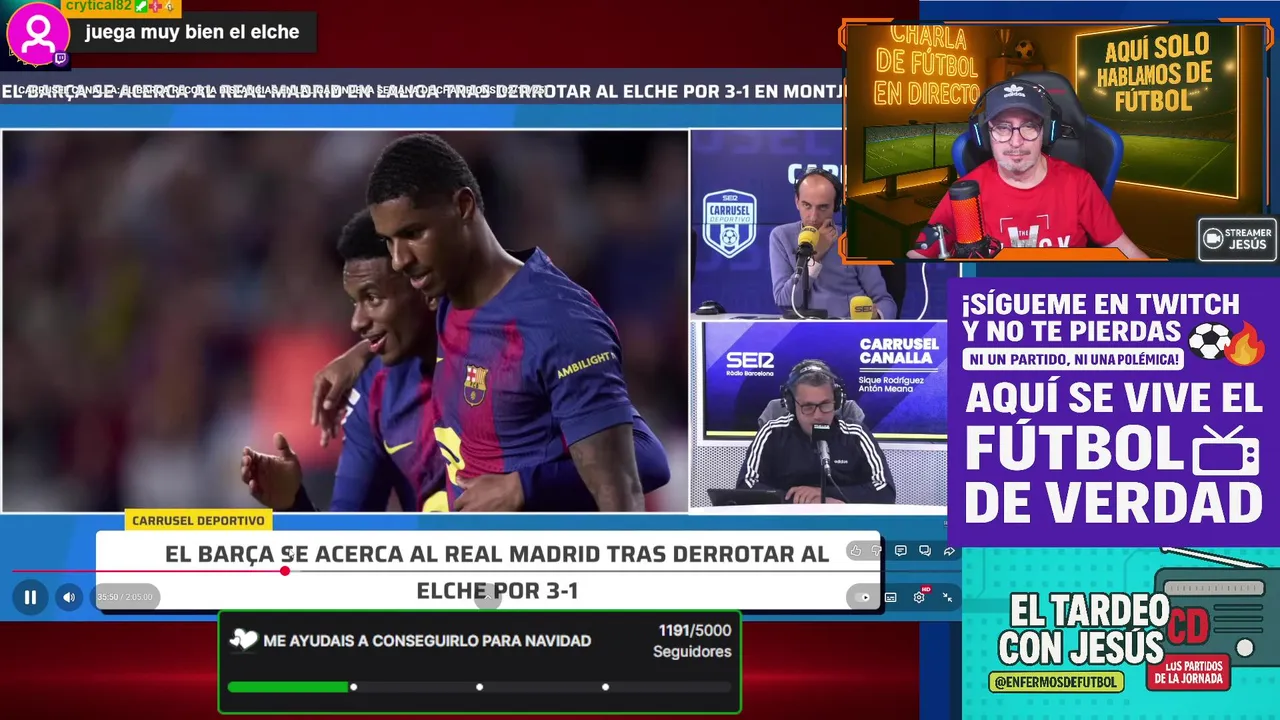Click the heart icon in the follower goal

click(243, 640)
